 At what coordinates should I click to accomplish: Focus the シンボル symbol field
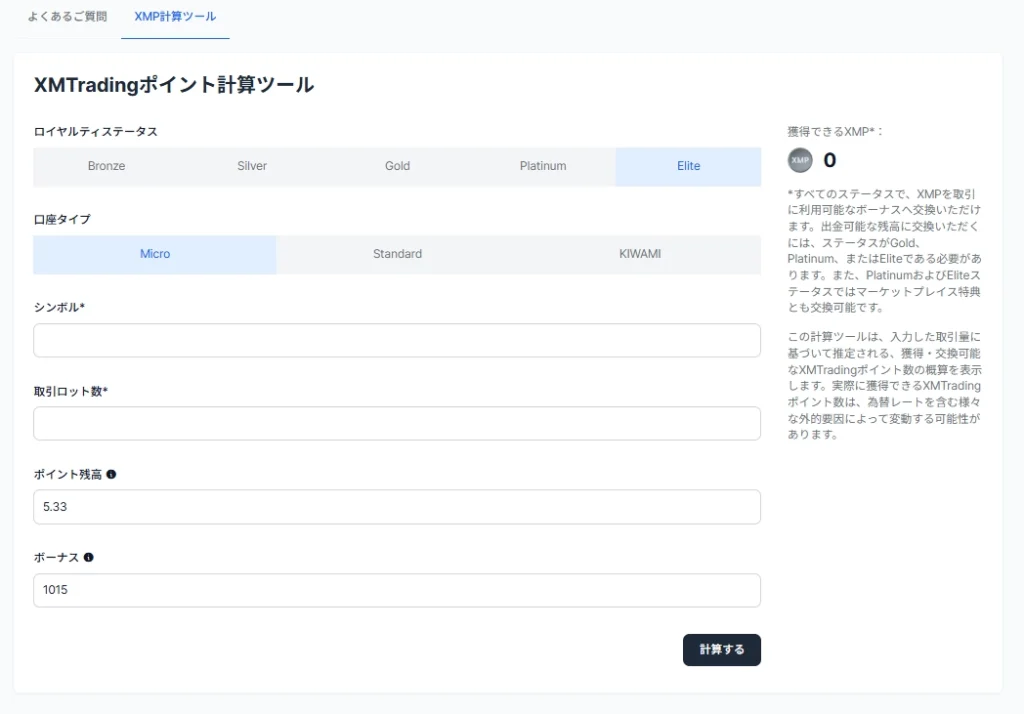pyautogui.click(x=397, y=340)
